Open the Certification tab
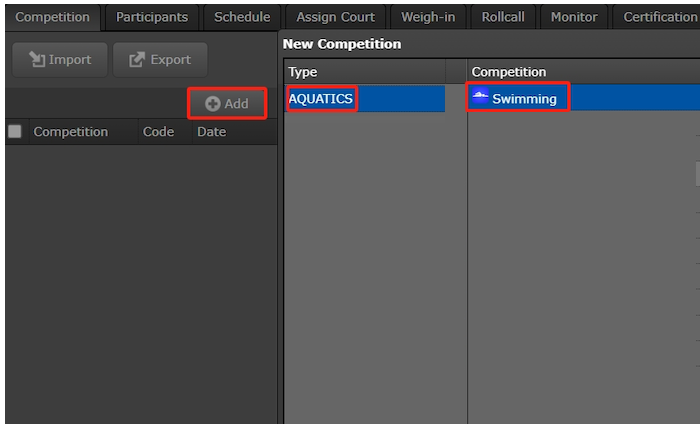This screenshot has width=700, height=424. tap(659, 17)
